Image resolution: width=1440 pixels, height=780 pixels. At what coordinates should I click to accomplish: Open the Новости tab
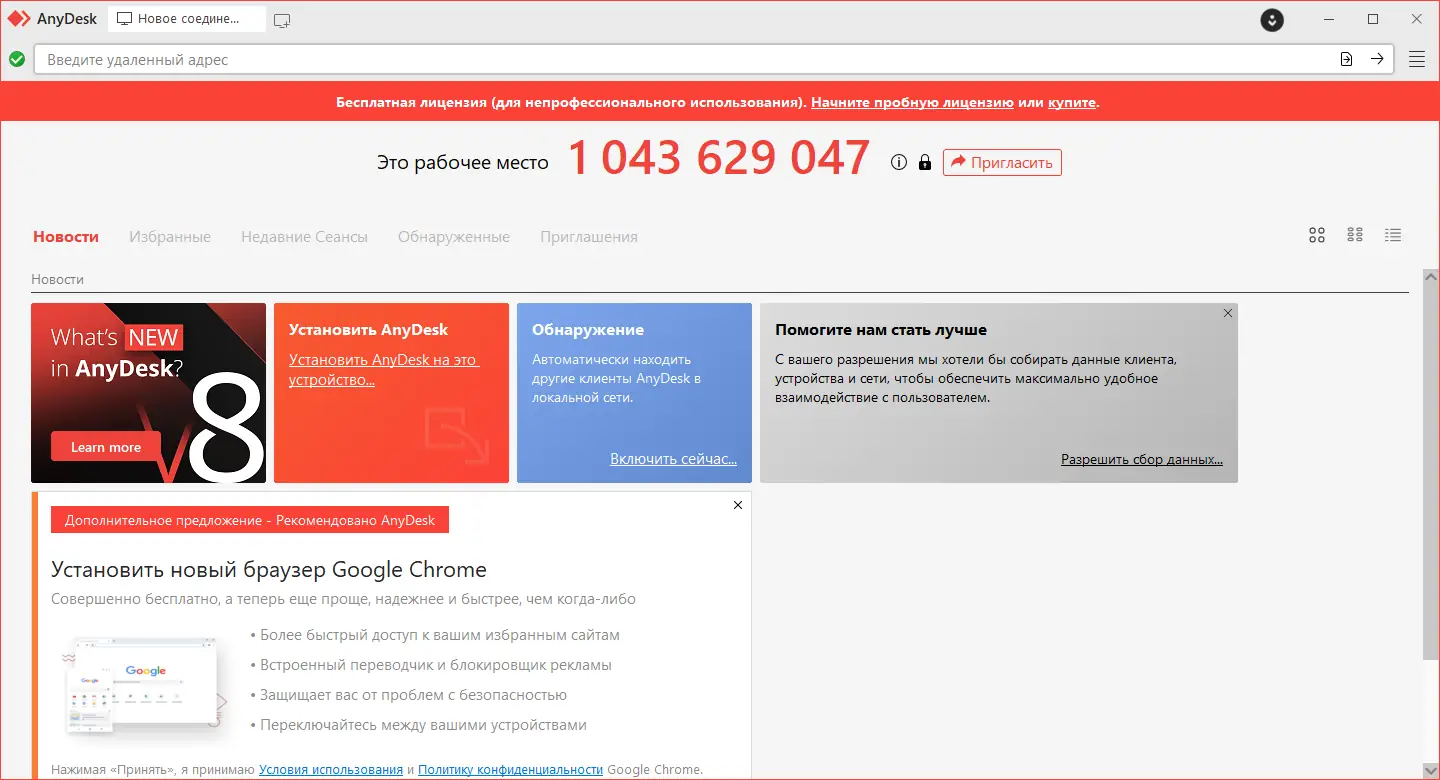click(x=66, y=237)
